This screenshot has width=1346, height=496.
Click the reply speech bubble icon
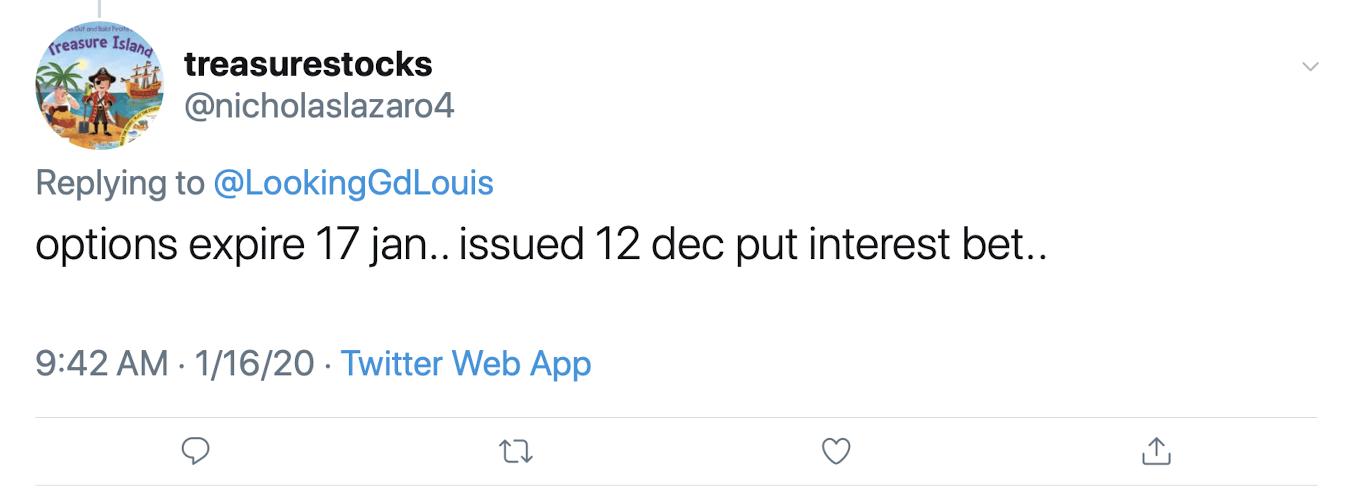point(196,452)
